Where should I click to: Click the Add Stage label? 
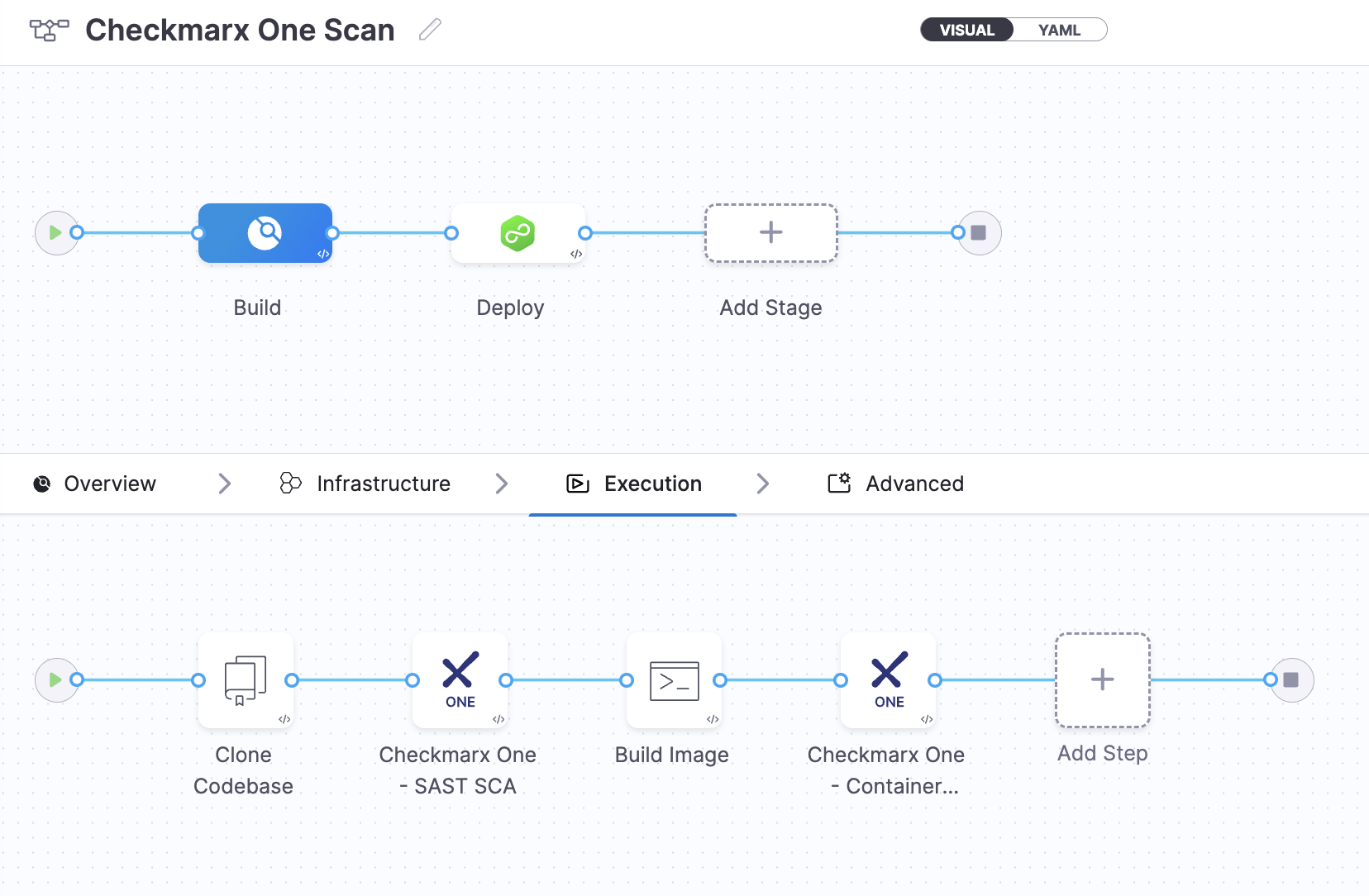pos(770,307)
